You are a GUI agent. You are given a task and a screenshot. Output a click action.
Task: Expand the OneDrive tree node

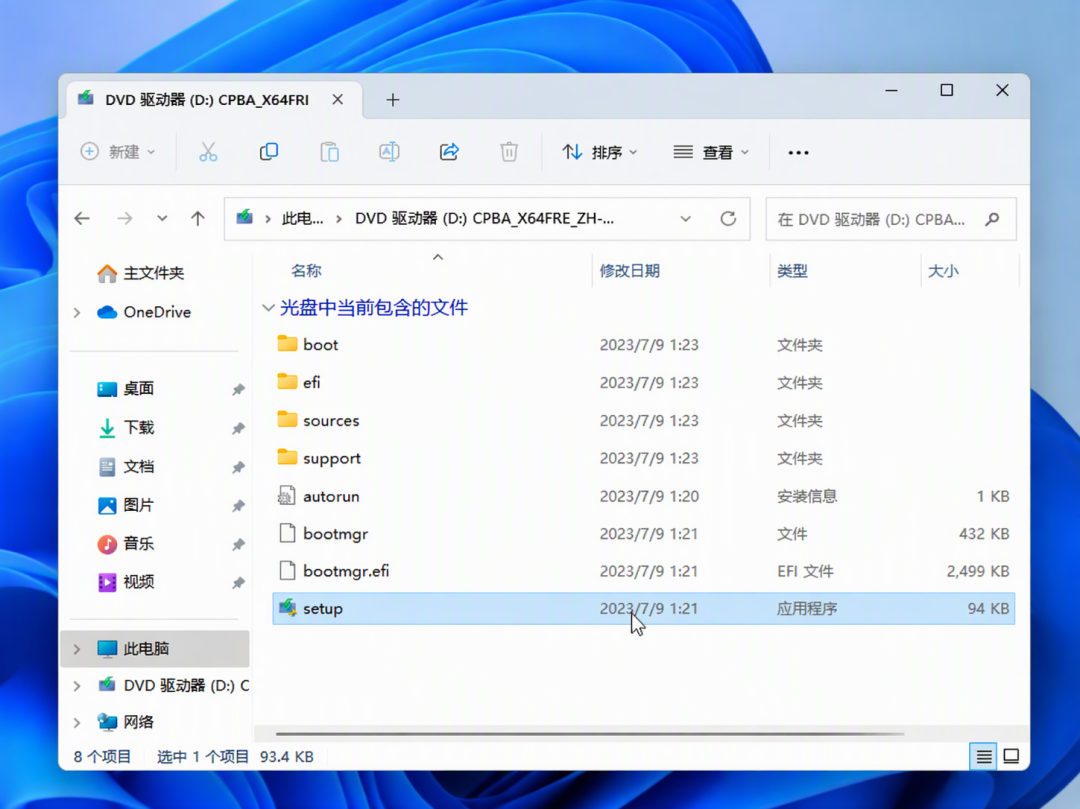[x=77, y=313]
